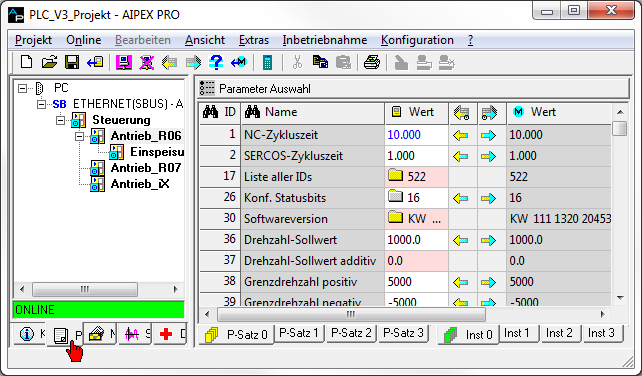Click the binoculars icon beside ID header
Screen dimensions: 642x376
pyautogui.click(x=210, y=112)
